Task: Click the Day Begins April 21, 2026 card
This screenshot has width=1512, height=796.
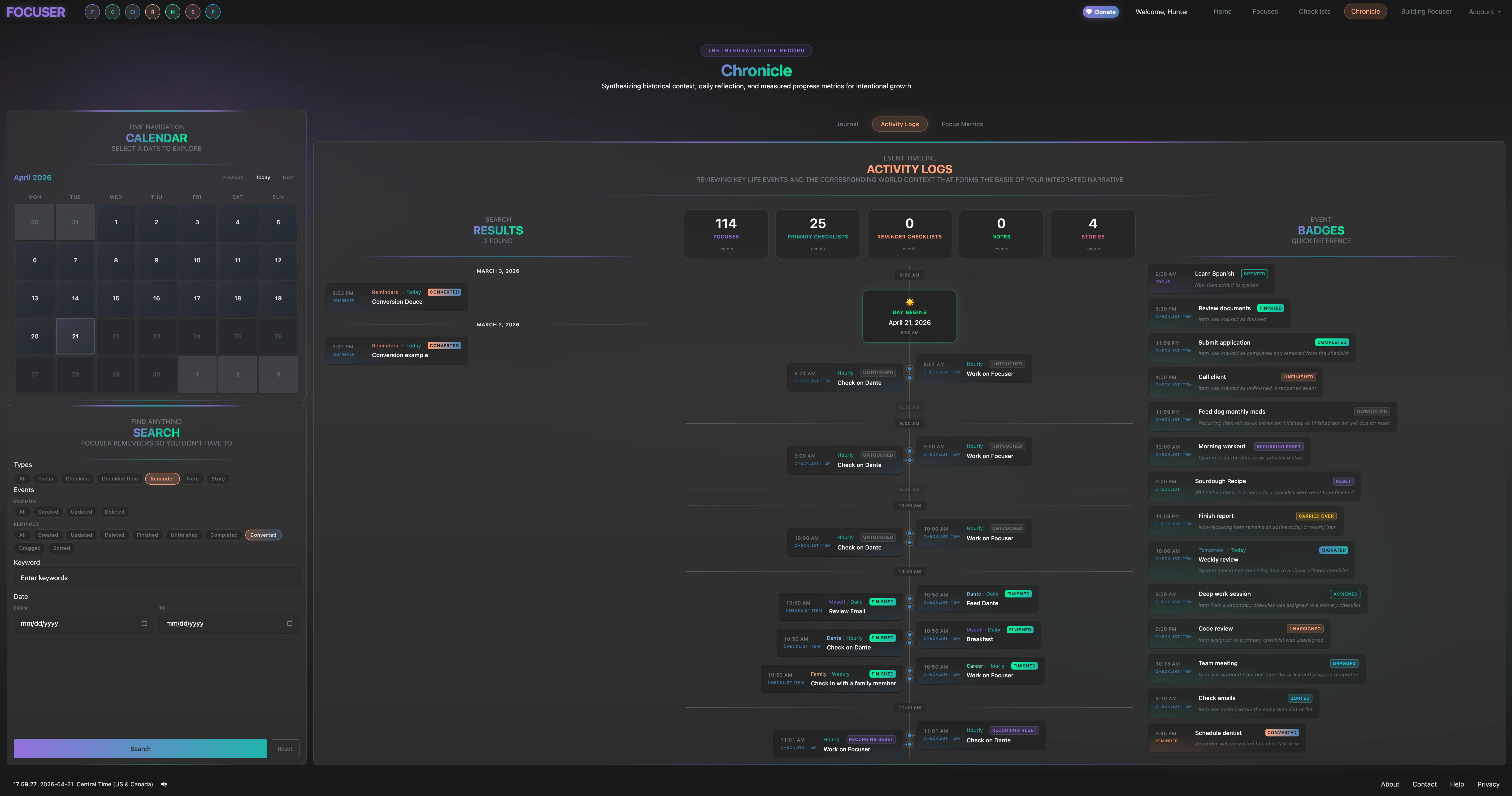Action: (x=909, y=316)
